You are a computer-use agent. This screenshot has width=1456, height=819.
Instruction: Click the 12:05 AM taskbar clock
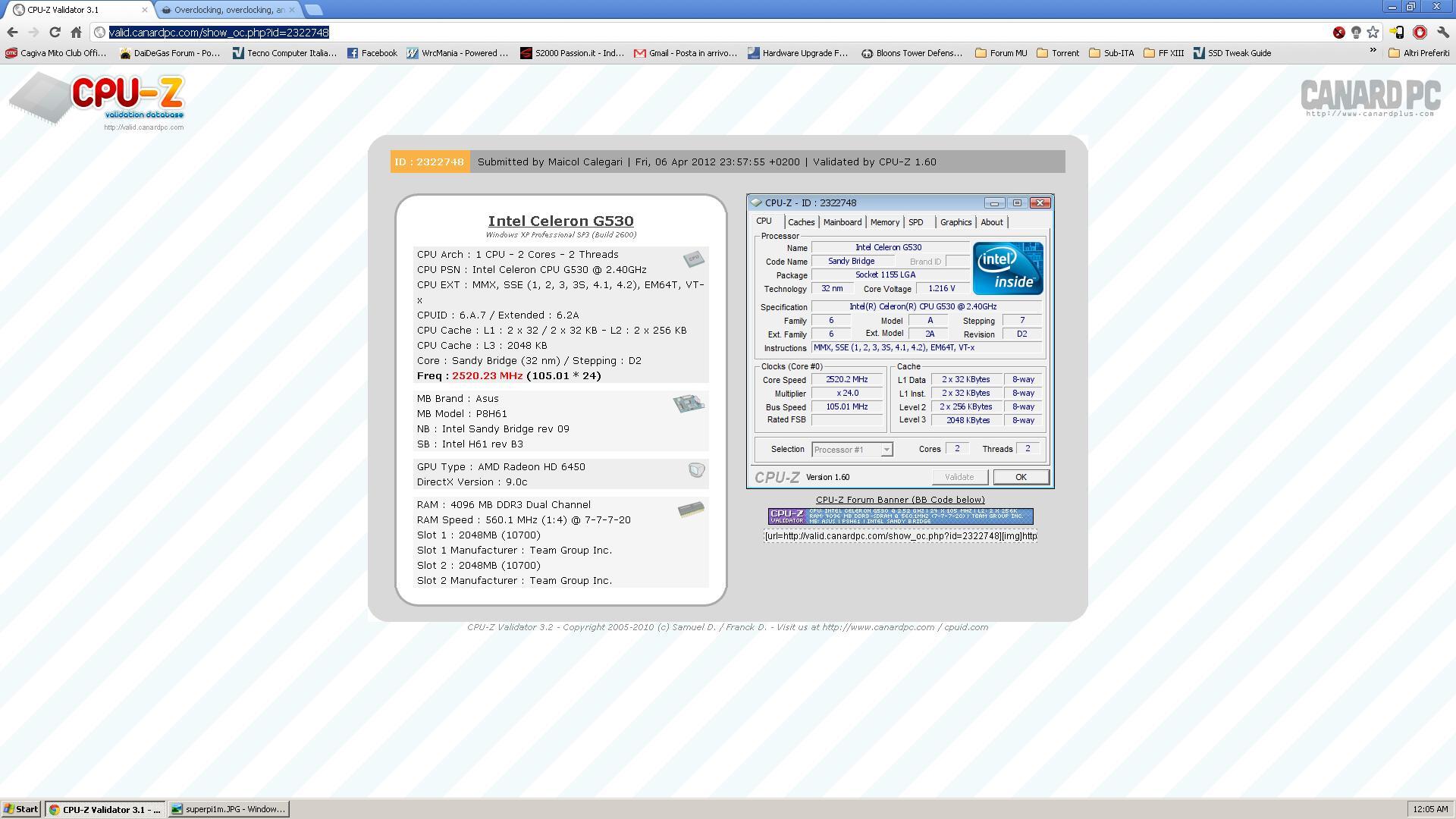click(x=1429, y=809)
